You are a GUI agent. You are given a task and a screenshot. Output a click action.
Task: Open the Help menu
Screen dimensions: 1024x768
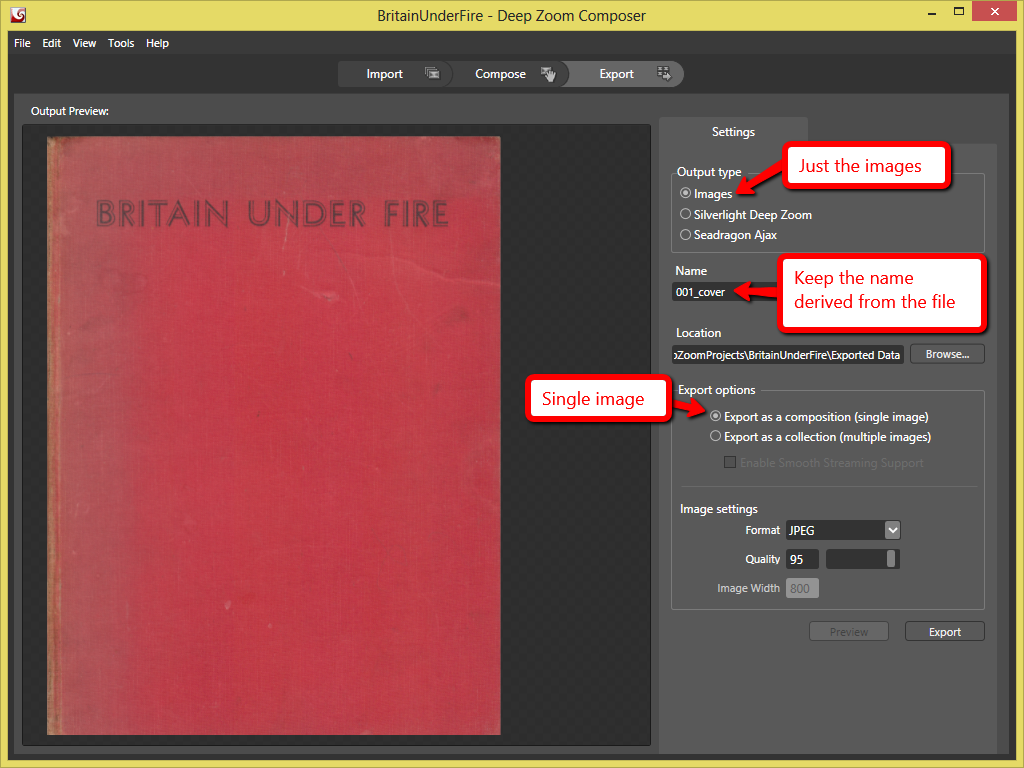tap(157, 43)
